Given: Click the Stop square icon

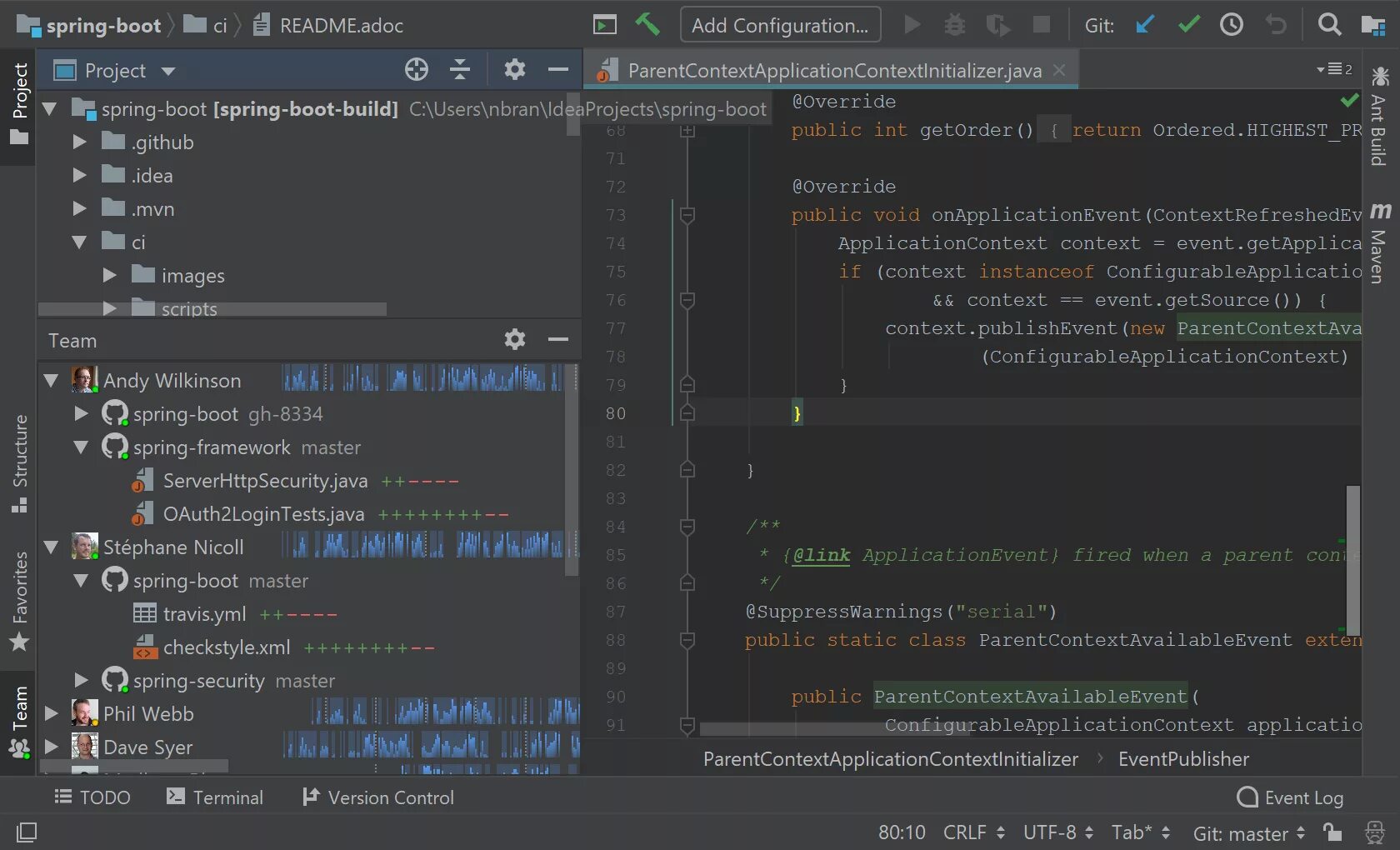Looking at the screenshot, I should coord(1042,24).
